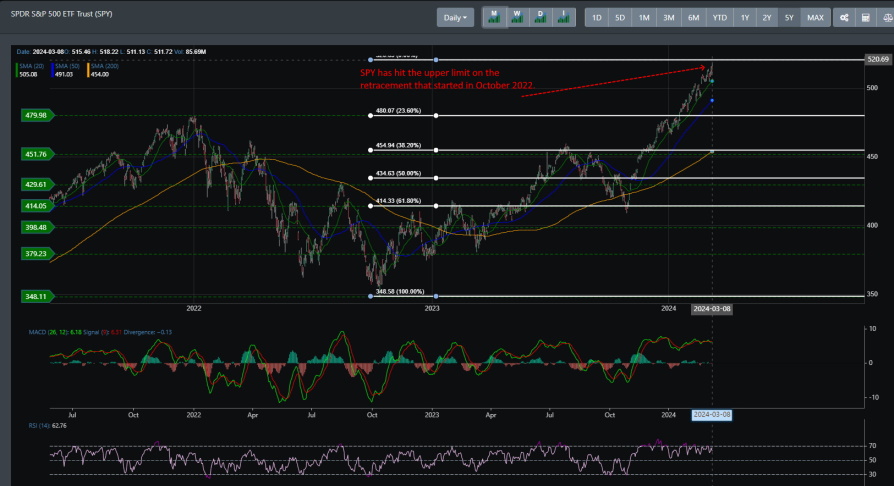Select the 429.61 green price label

(x=36, y=184)
